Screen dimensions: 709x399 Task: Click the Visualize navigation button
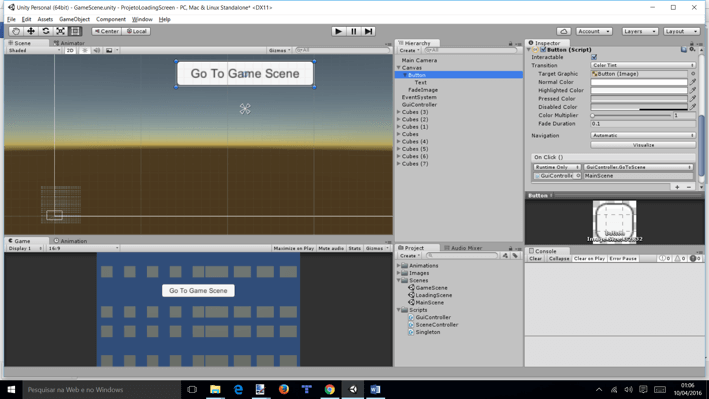tap(643, 145)
